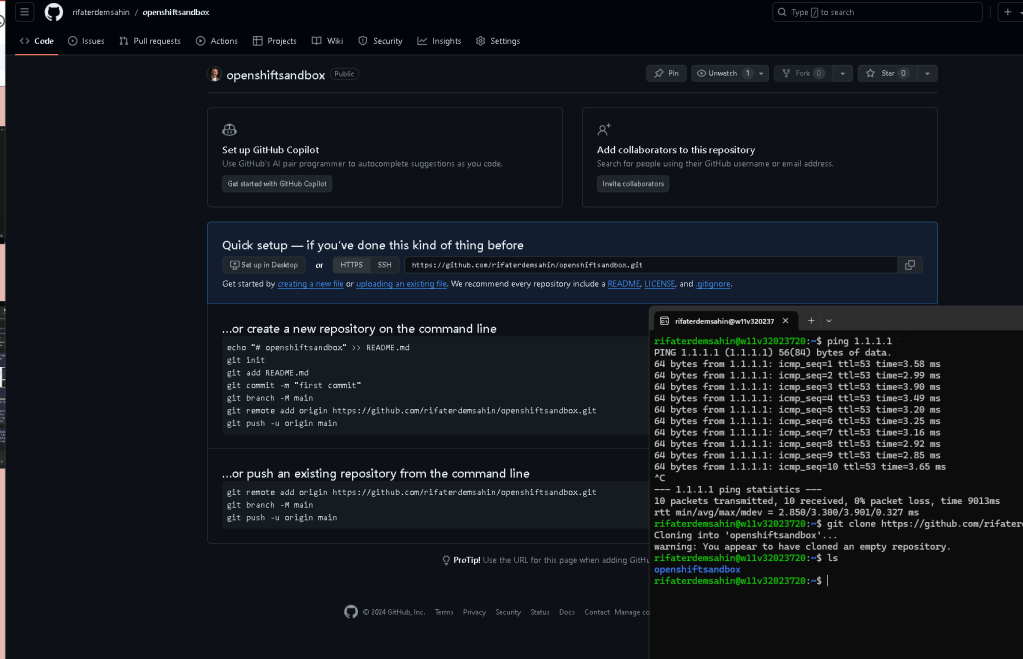Expand the Fork options dropdown
Screen dimensions: 1023x659
[x=842, y=73]
